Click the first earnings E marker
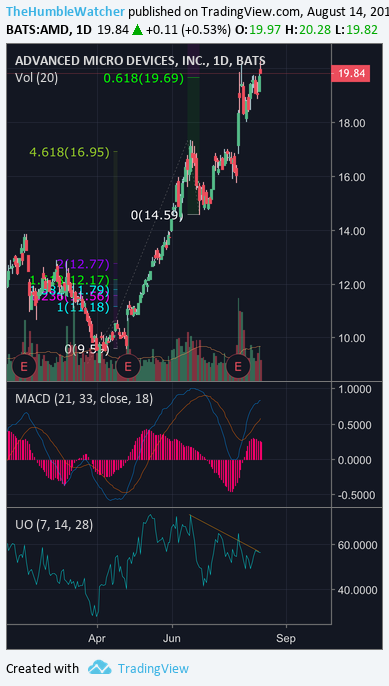This screenshot has width=389, height=686. coord(24,366)
